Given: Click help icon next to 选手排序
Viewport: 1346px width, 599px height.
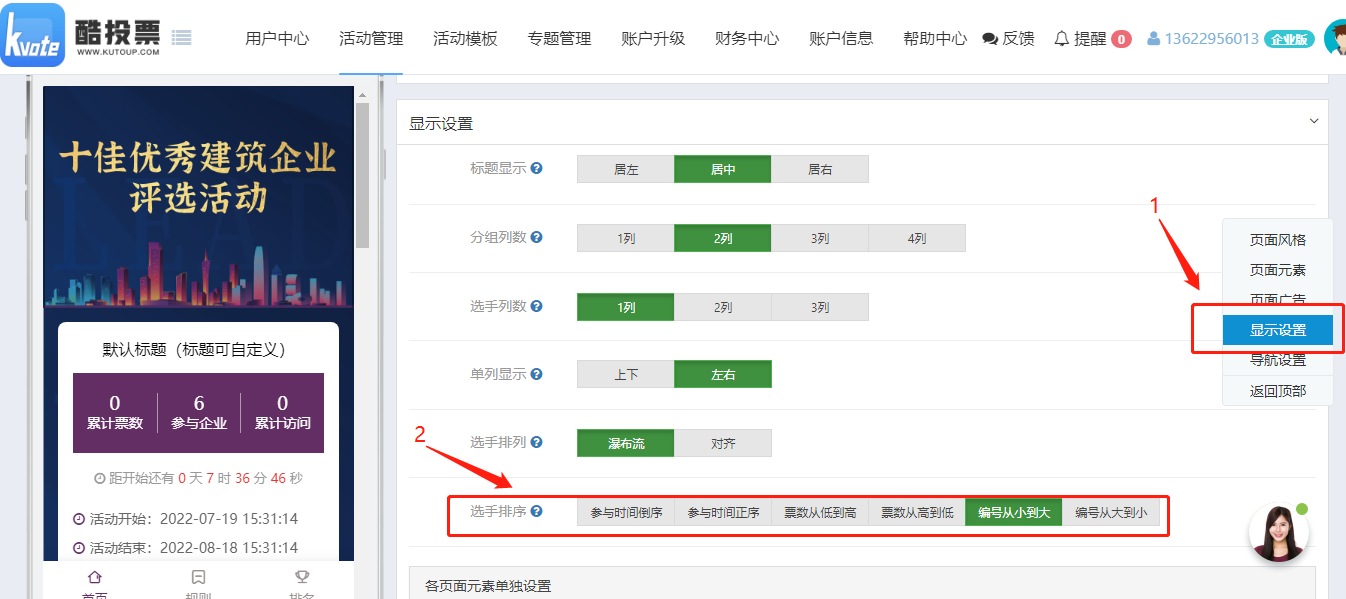Looking at the screenshot, I should [537, 511].
